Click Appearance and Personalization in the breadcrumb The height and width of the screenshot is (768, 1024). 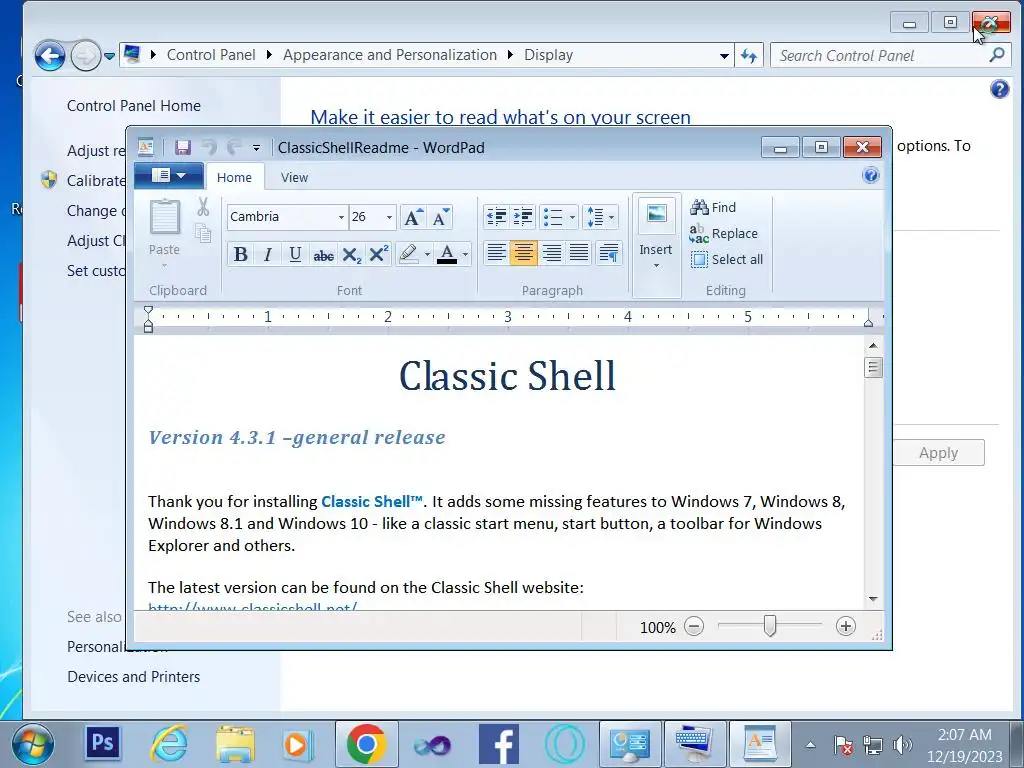[390, 55]
